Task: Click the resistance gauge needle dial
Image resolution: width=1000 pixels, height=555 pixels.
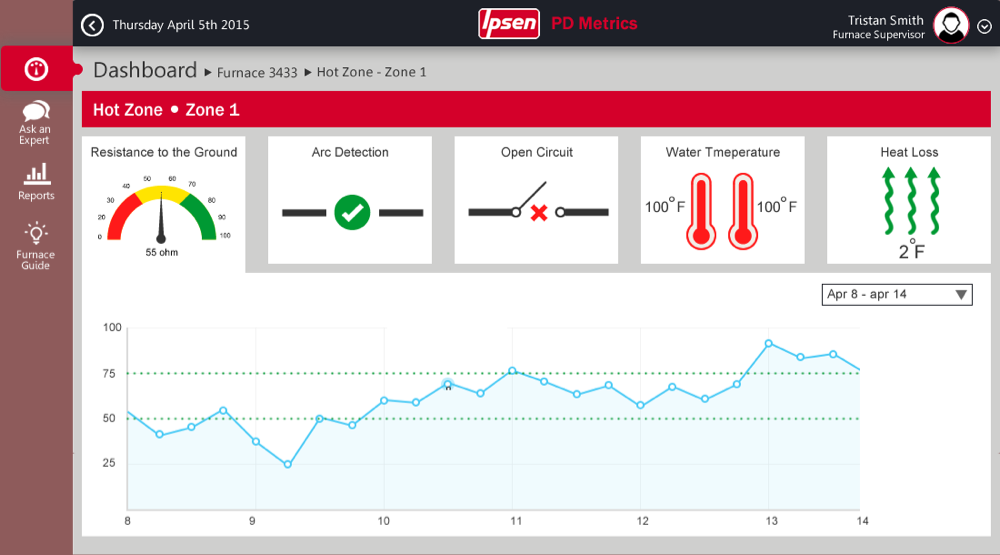Action: pyautogui.click(x=160, y=215)
